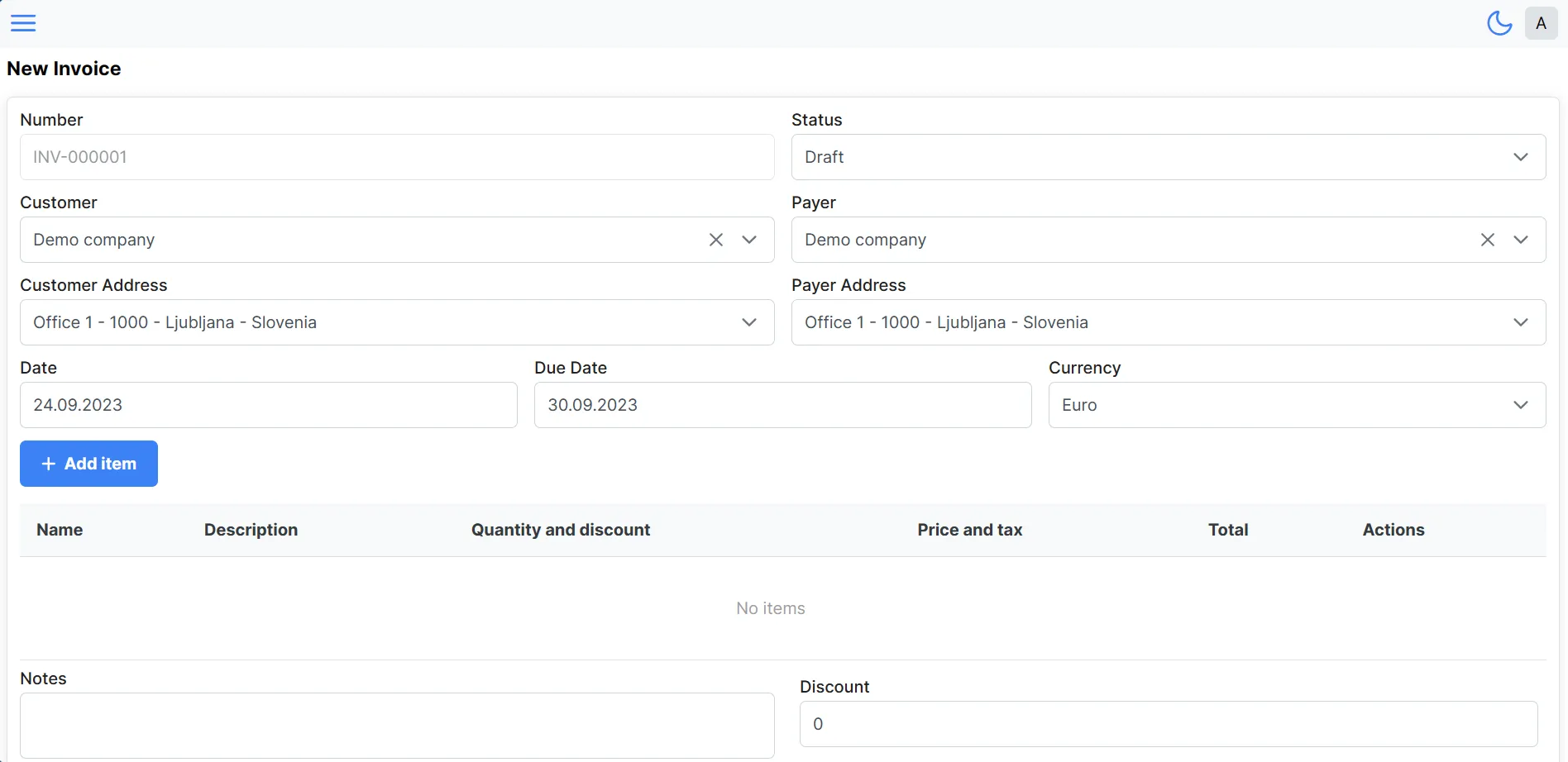Image resolution: width=1568 pixels, height=762 pixels.
Task: Click the Add item button
Action: [88, 464]
